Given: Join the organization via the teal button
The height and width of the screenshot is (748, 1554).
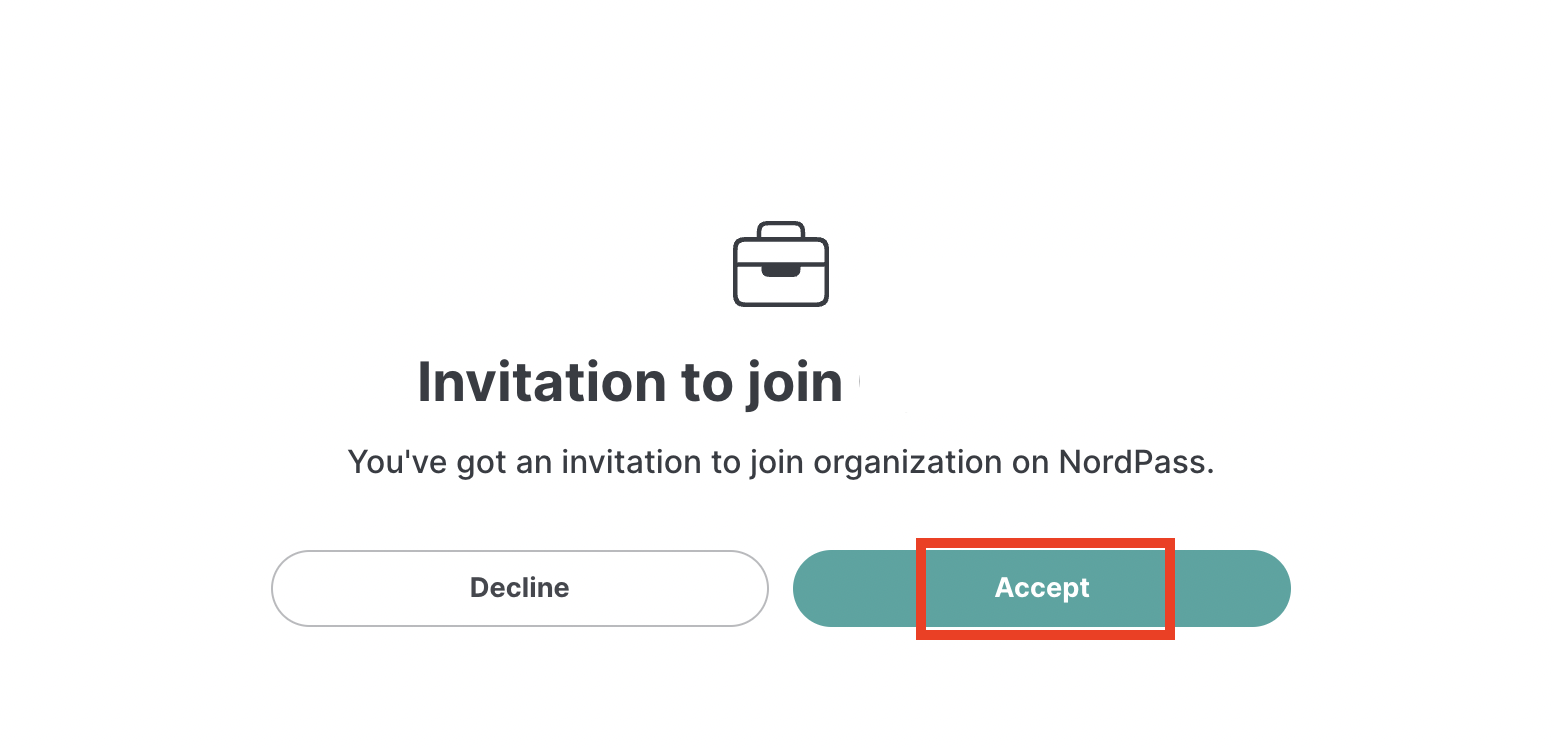Looking at the screenshot, I should pos(1042,588).
